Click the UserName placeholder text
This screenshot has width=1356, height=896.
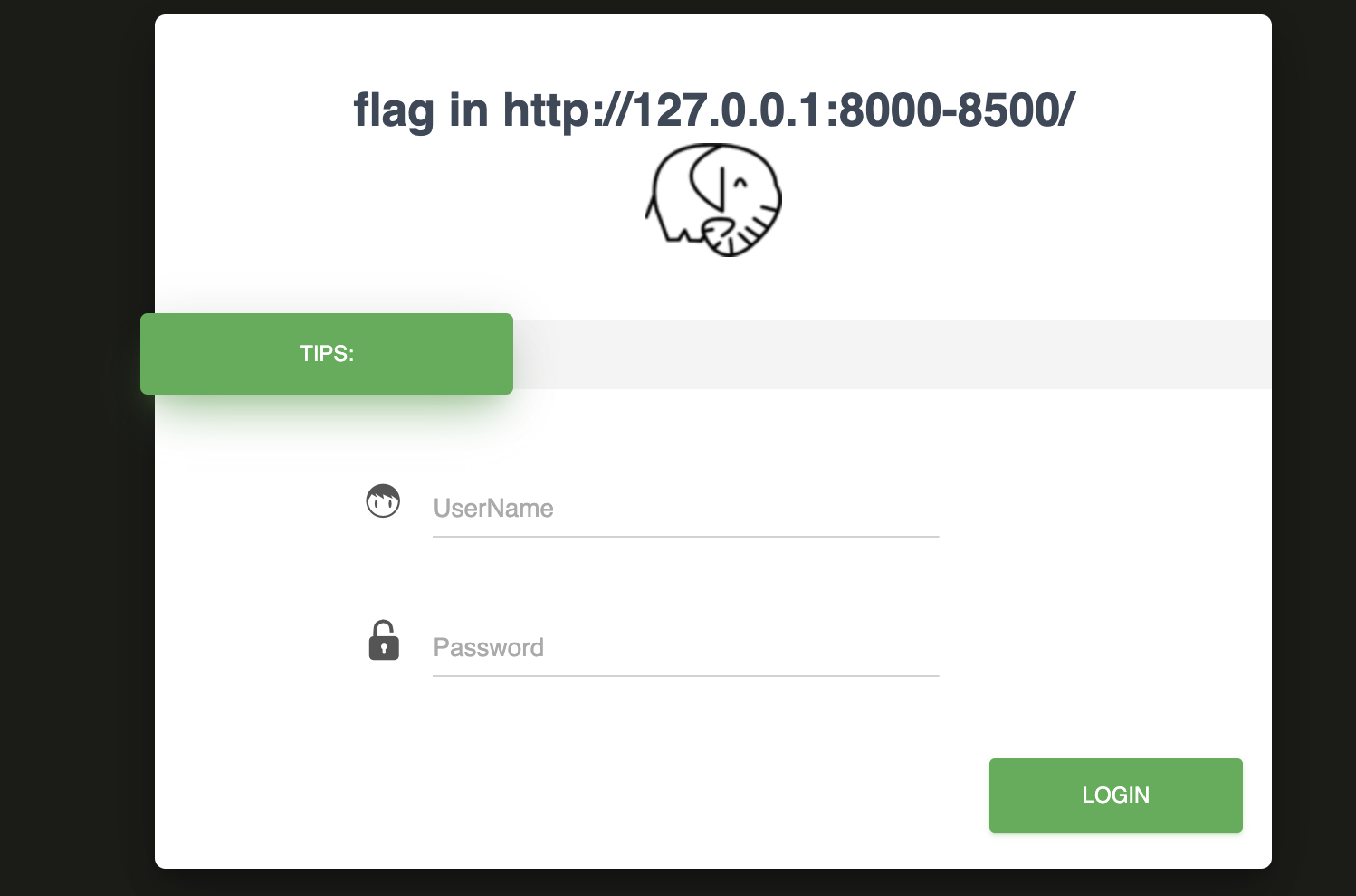click(x=493, y=509)
